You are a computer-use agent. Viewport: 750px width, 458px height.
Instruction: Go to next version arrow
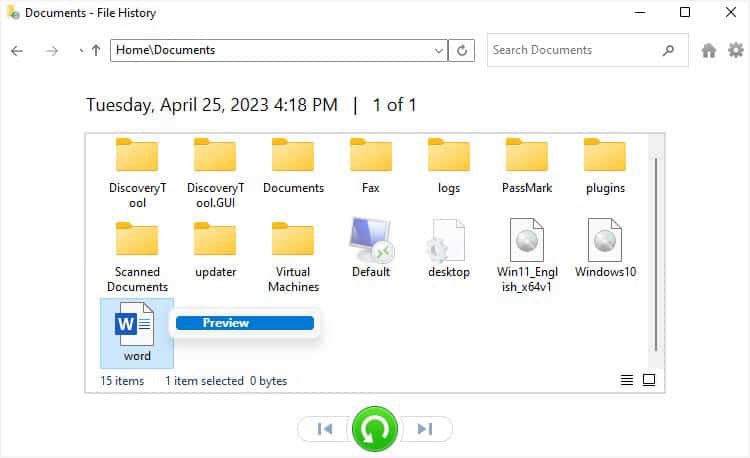[425, 429]
